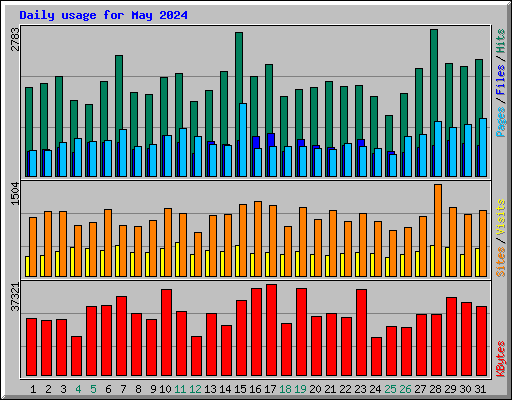Click day 15 on the x-axis
This screenshot has height=400, width=512.
pos(240,389)
